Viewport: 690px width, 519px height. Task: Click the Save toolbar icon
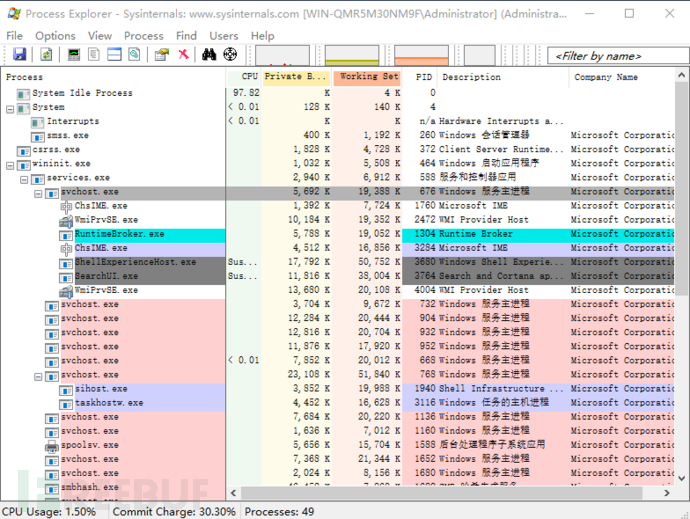tap(19, 55)
